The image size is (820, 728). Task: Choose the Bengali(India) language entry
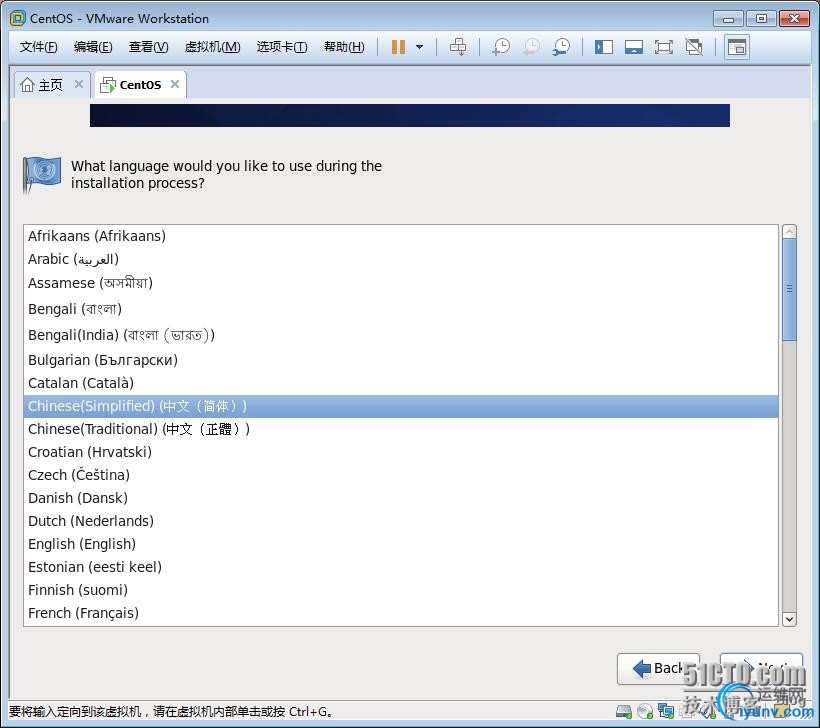(x=401, y=335)
